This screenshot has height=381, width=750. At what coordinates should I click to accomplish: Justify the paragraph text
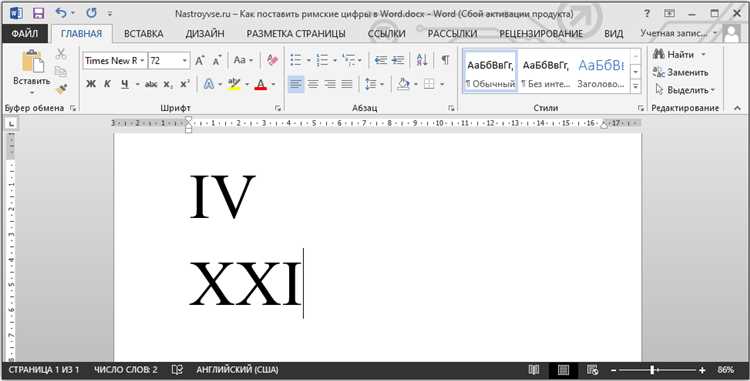pyautogui.click(x=347, y=85)
